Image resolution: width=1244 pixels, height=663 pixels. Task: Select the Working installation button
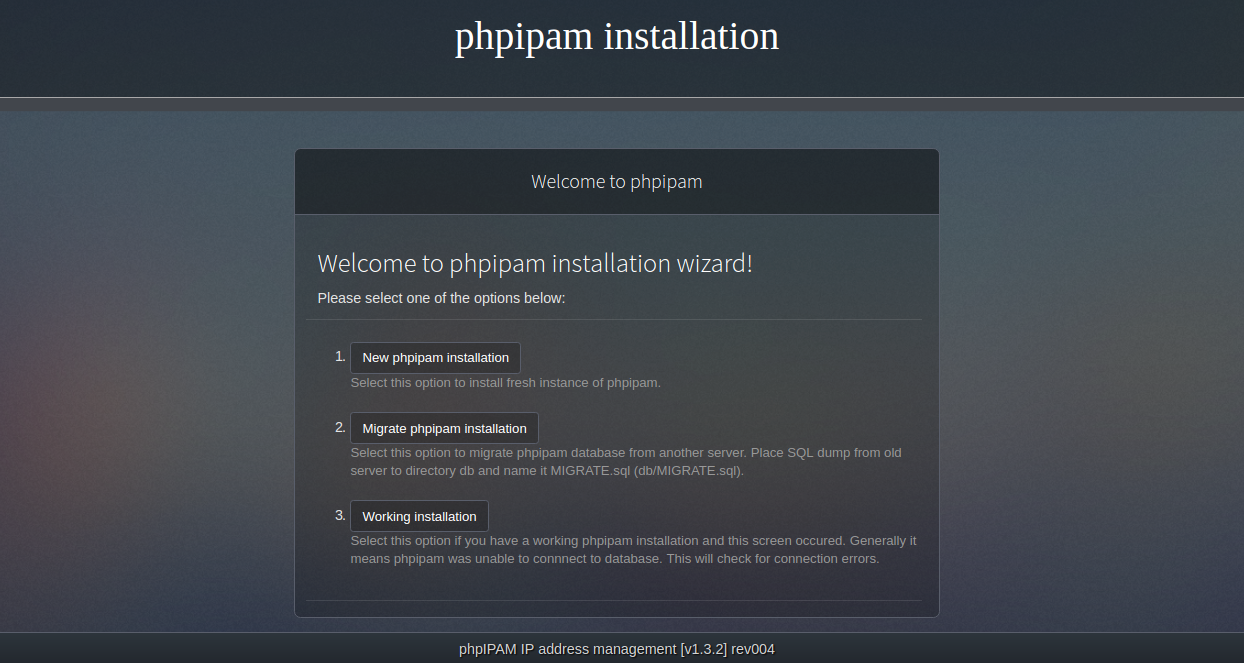[x=419, y=516]
